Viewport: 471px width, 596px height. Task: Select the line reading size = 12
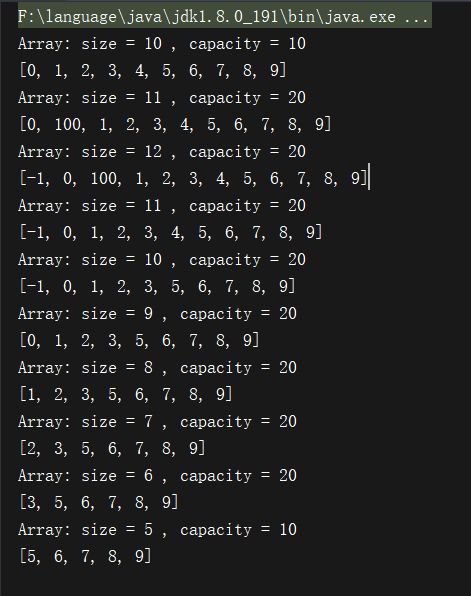[162, 152]
